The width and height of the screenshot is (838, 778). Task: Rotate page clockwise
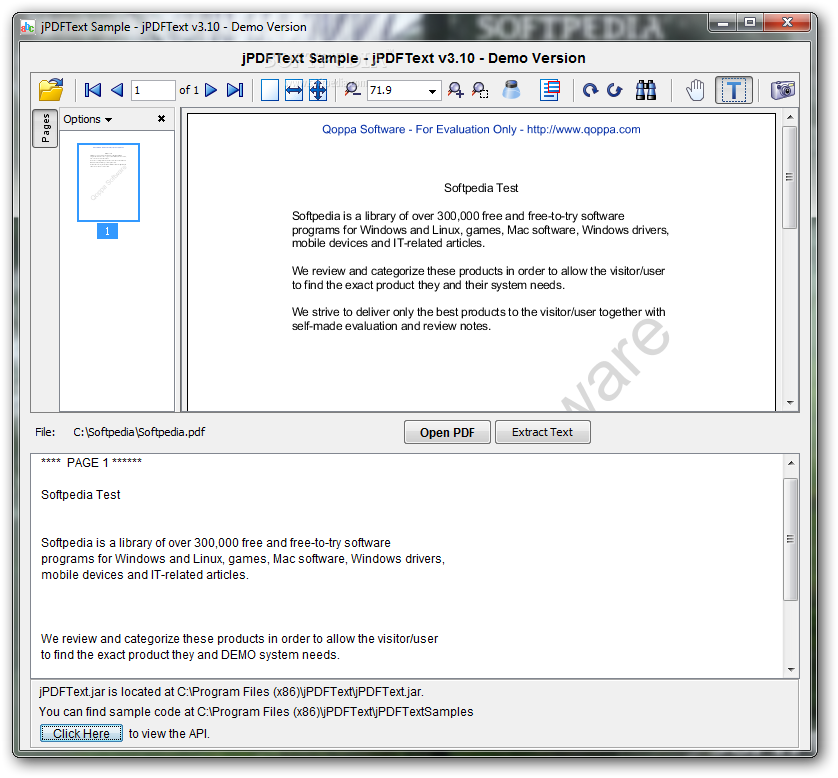590,90
